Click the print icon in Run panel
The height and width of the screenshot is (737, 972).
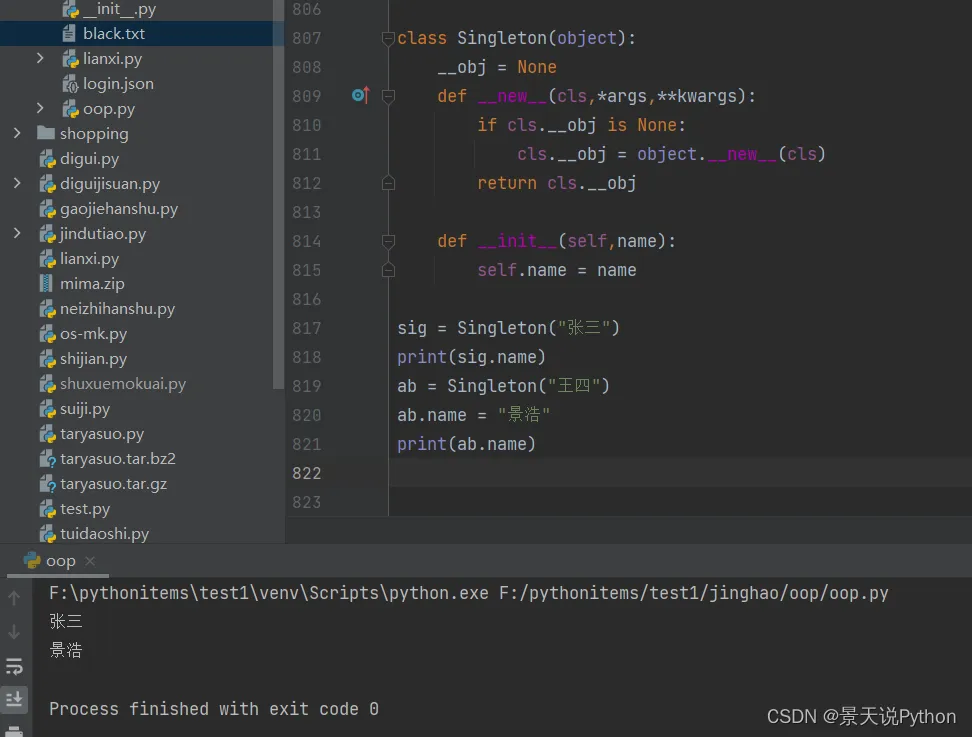[x=14, y=730]
